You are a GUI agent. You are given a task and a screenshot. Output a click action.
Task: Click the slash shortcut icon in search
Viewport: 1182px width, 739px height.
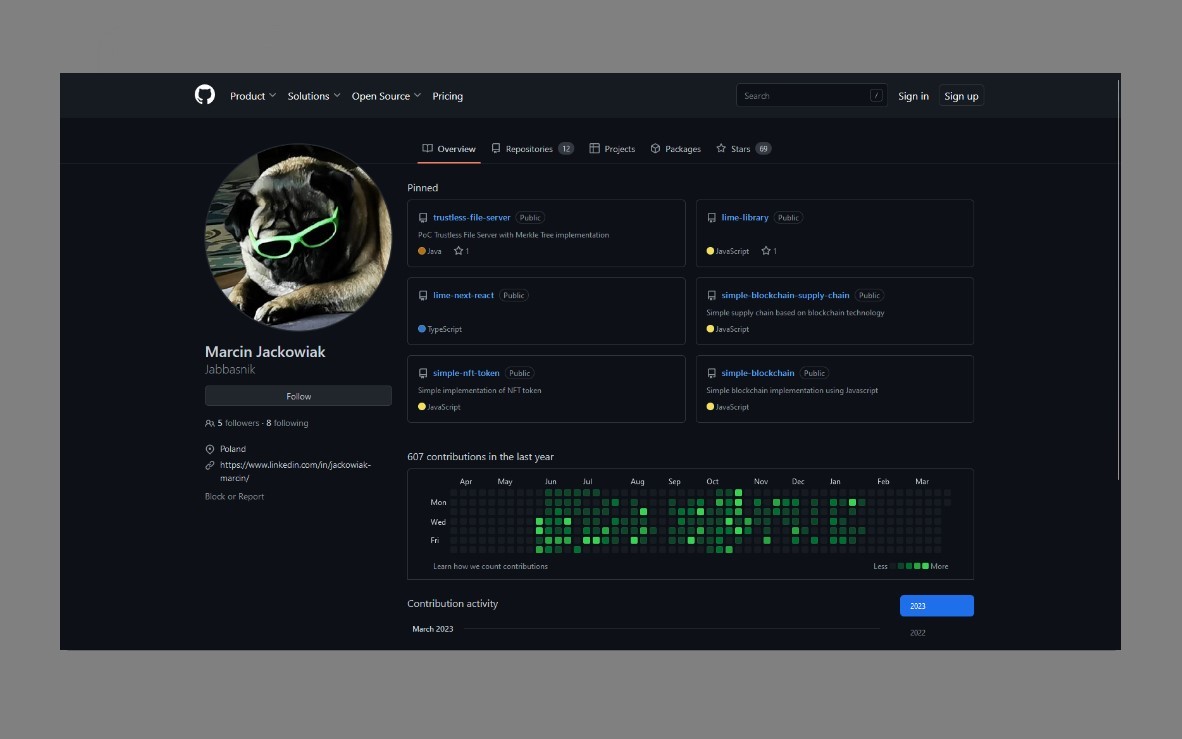coord(876,96)
